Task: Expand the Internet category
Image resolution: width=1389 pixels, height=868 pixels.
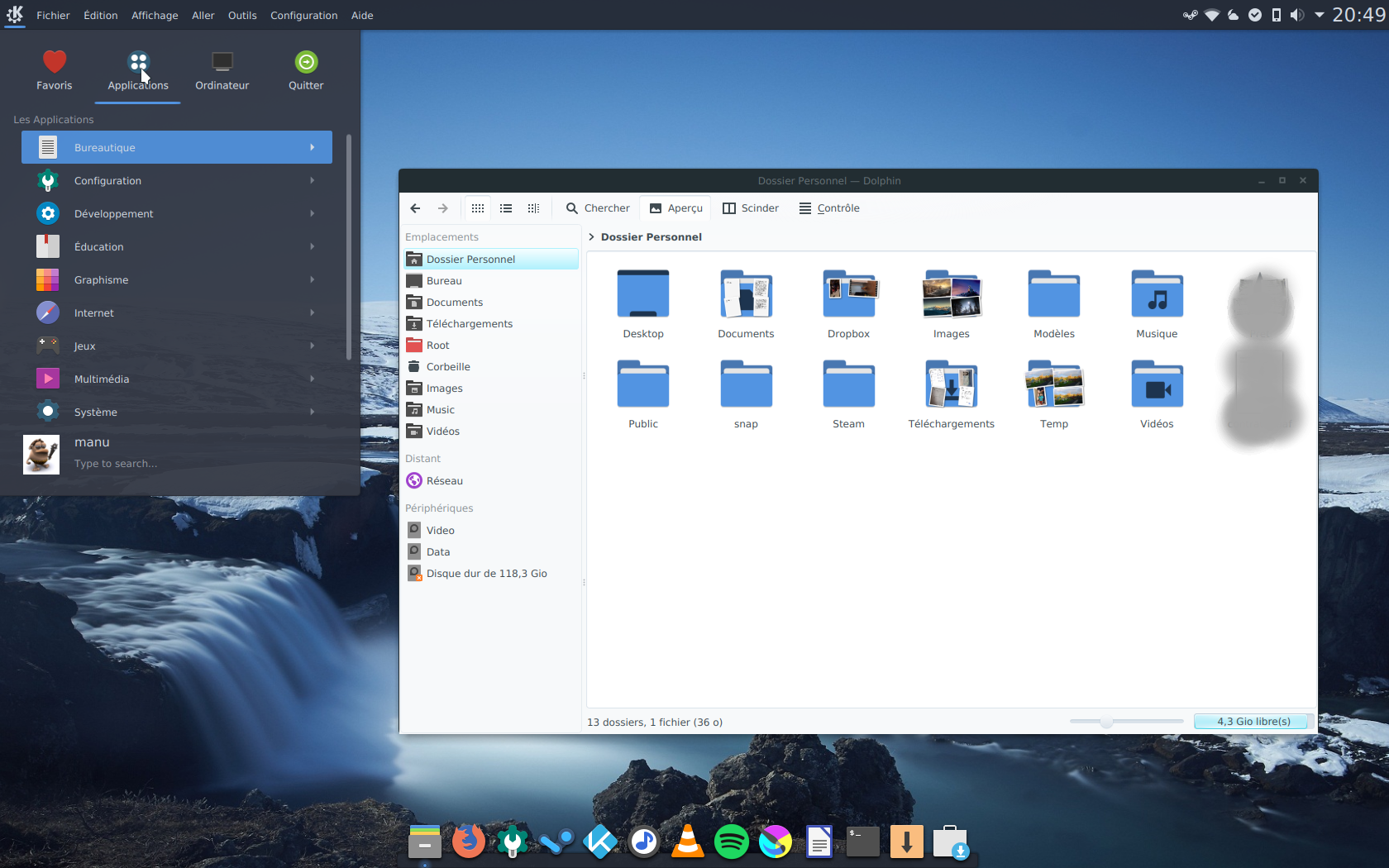Action: click(x=177, y=312)
